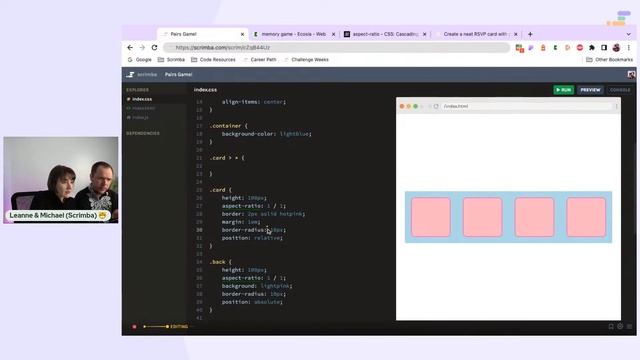Click the Chrome profile avatar

click(x=616, y=48)
